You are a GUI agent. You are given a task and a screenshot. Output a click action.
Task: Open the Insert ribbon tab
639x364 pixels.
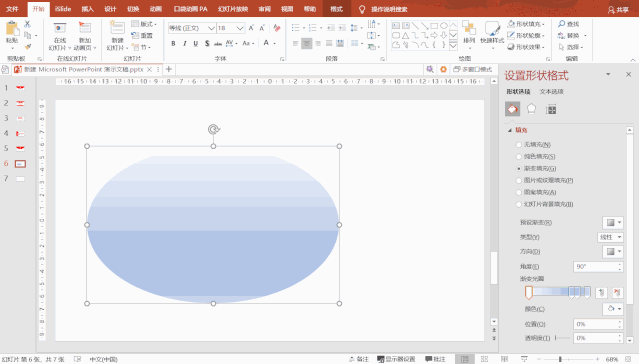pos(87,9)
